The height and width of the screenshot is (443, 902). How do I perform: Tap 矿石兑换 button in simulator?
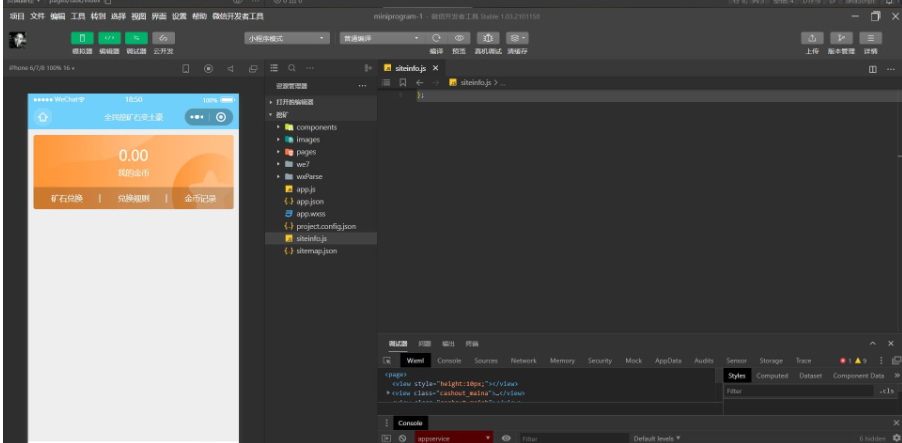point(67,198)
